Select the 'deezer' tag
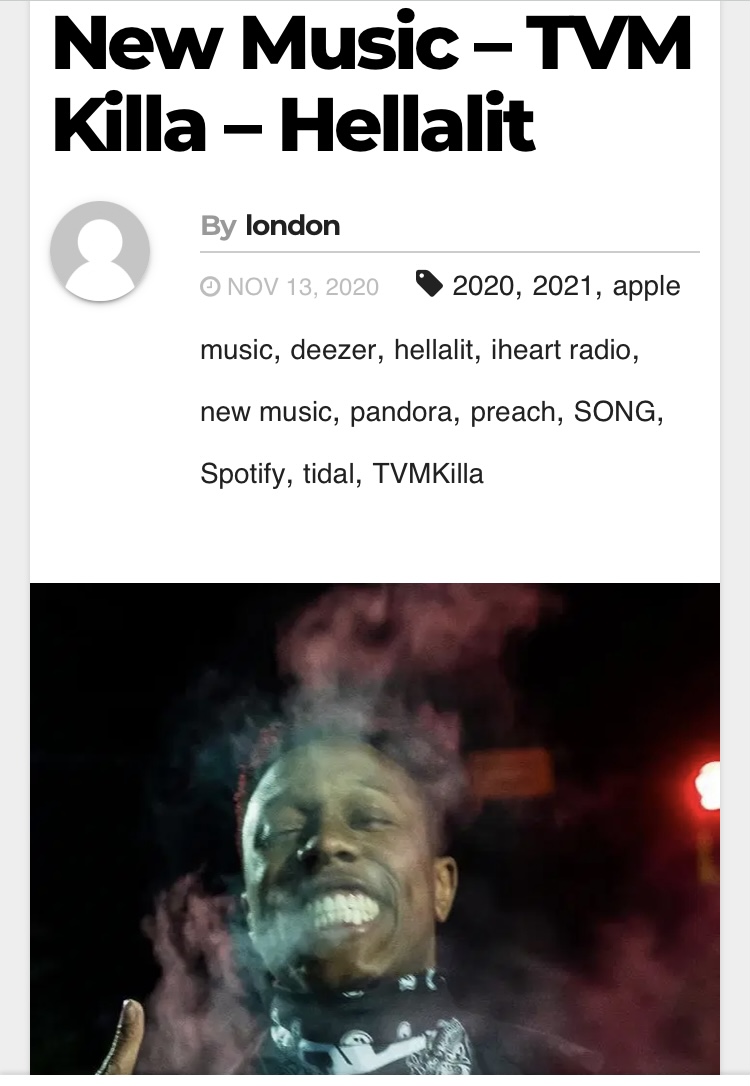The width and height of the screenshot is (750, 1086). click(x=333, y=350)
